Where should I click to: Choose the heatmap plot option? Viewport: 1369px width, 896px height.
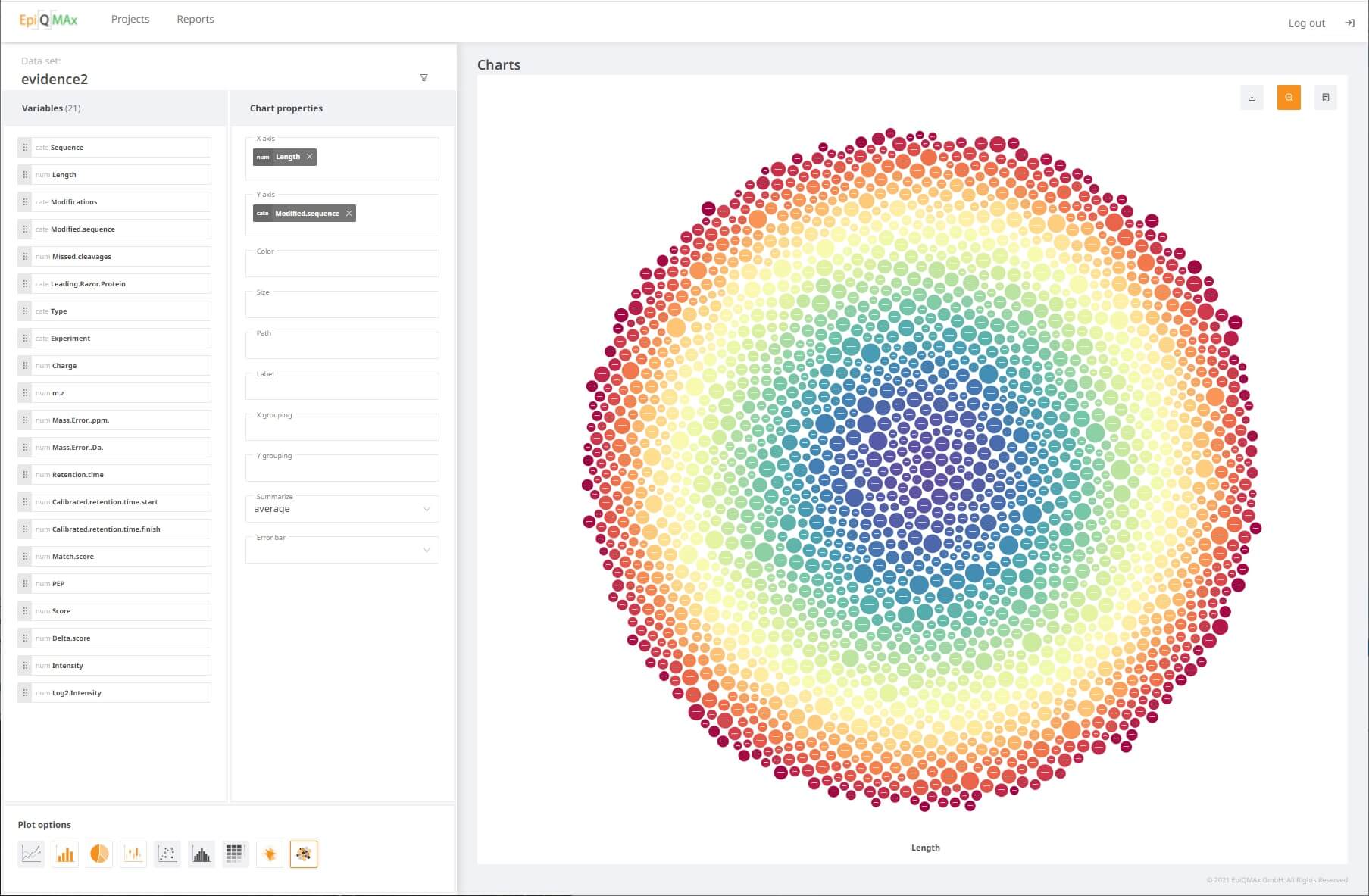pyautogui.click(x=236, y=854)
